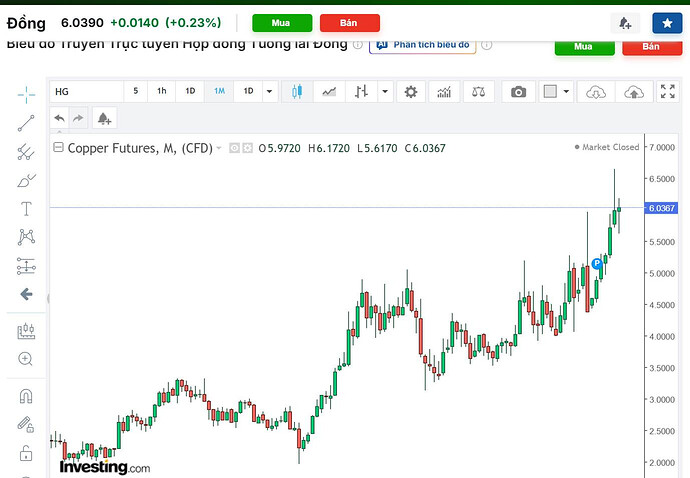Screen dimensions: 690x478
Task: Select the crosshair cursor tool
Action: (x=26, y=95)
